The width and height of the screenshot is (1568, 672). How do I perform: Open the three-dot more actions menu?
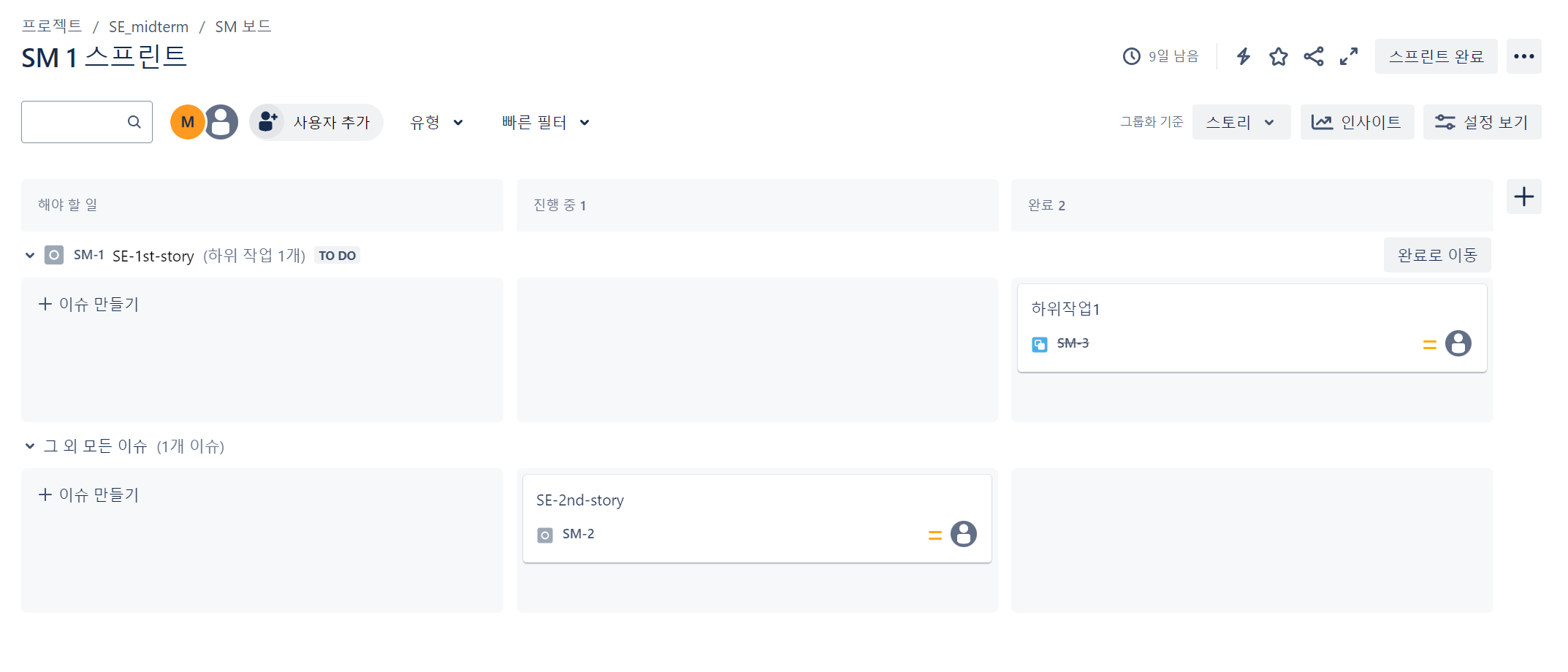(1523, 56)
